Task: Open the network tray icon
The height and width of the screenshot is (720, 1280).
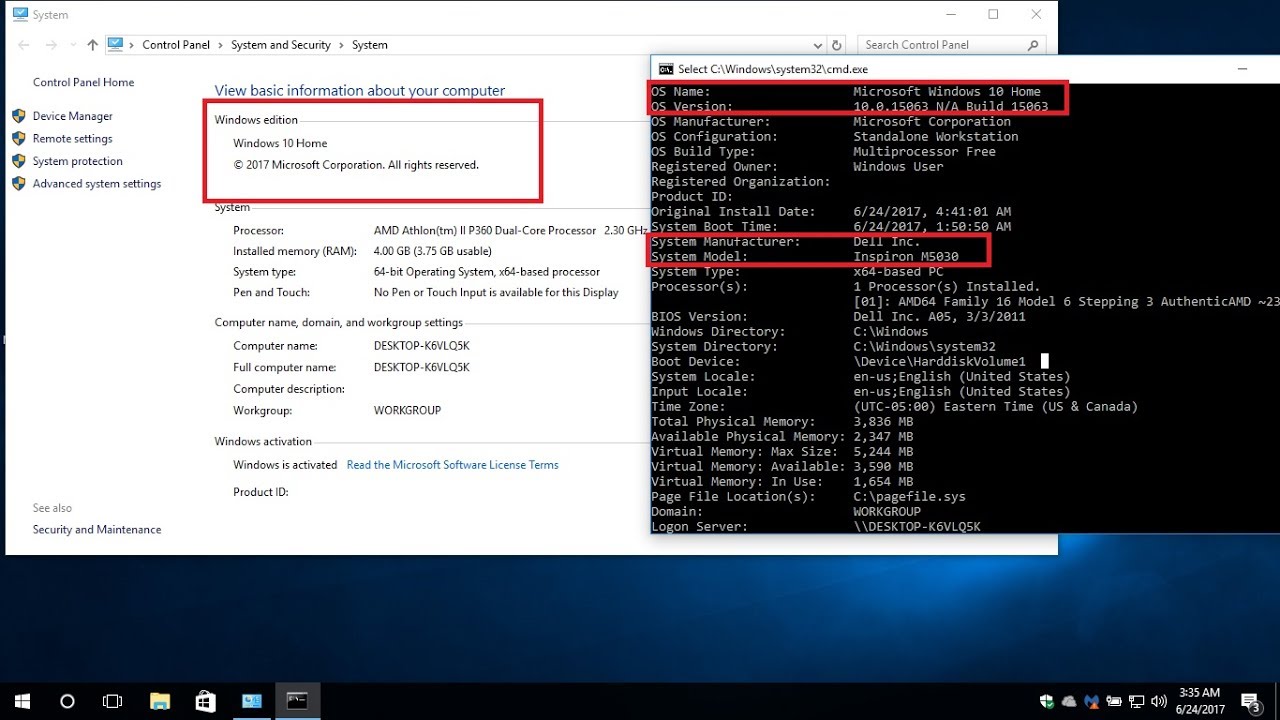Action: [1138, 701]
